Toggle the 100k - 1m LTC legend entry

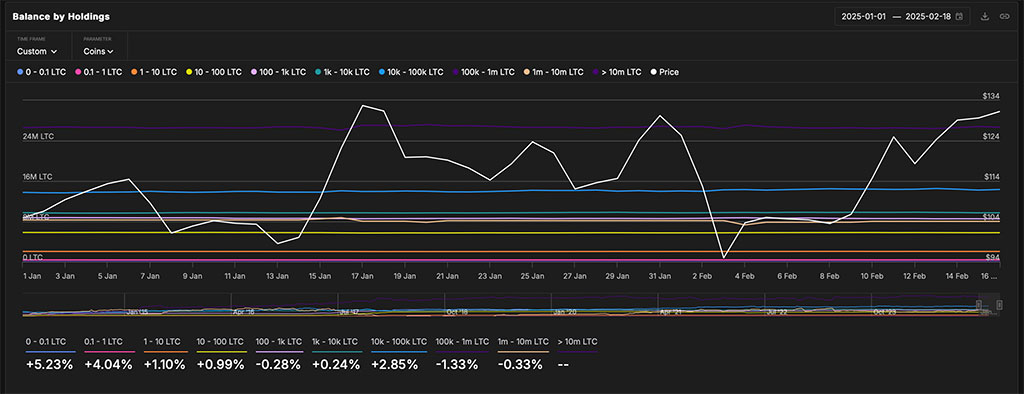[x=483, y=72]
